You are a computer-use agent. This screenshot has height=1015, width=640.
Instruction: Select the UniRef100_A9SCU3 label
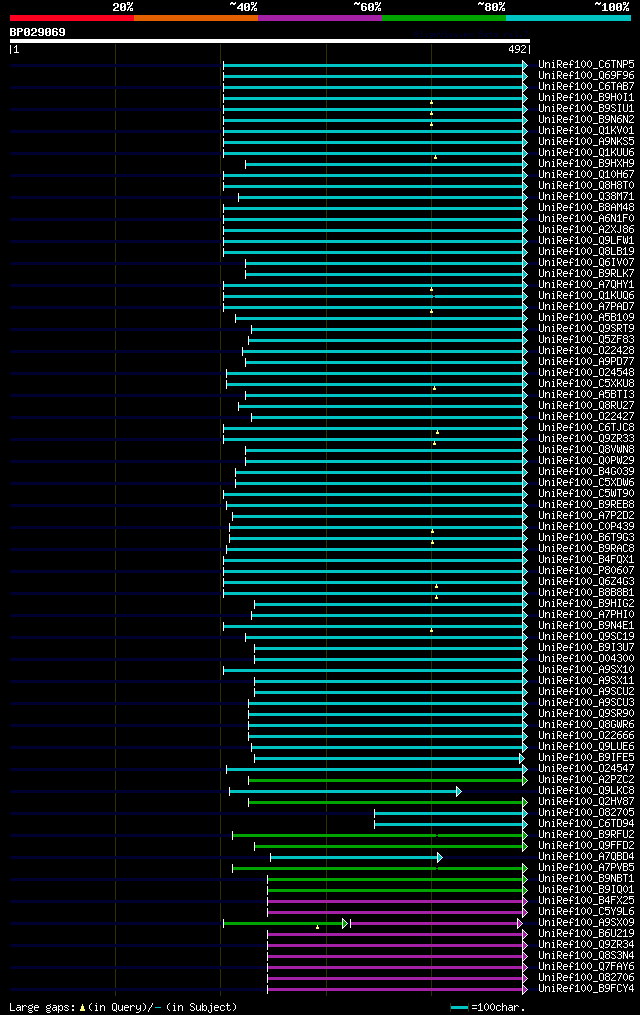click(x=586, y=703)
